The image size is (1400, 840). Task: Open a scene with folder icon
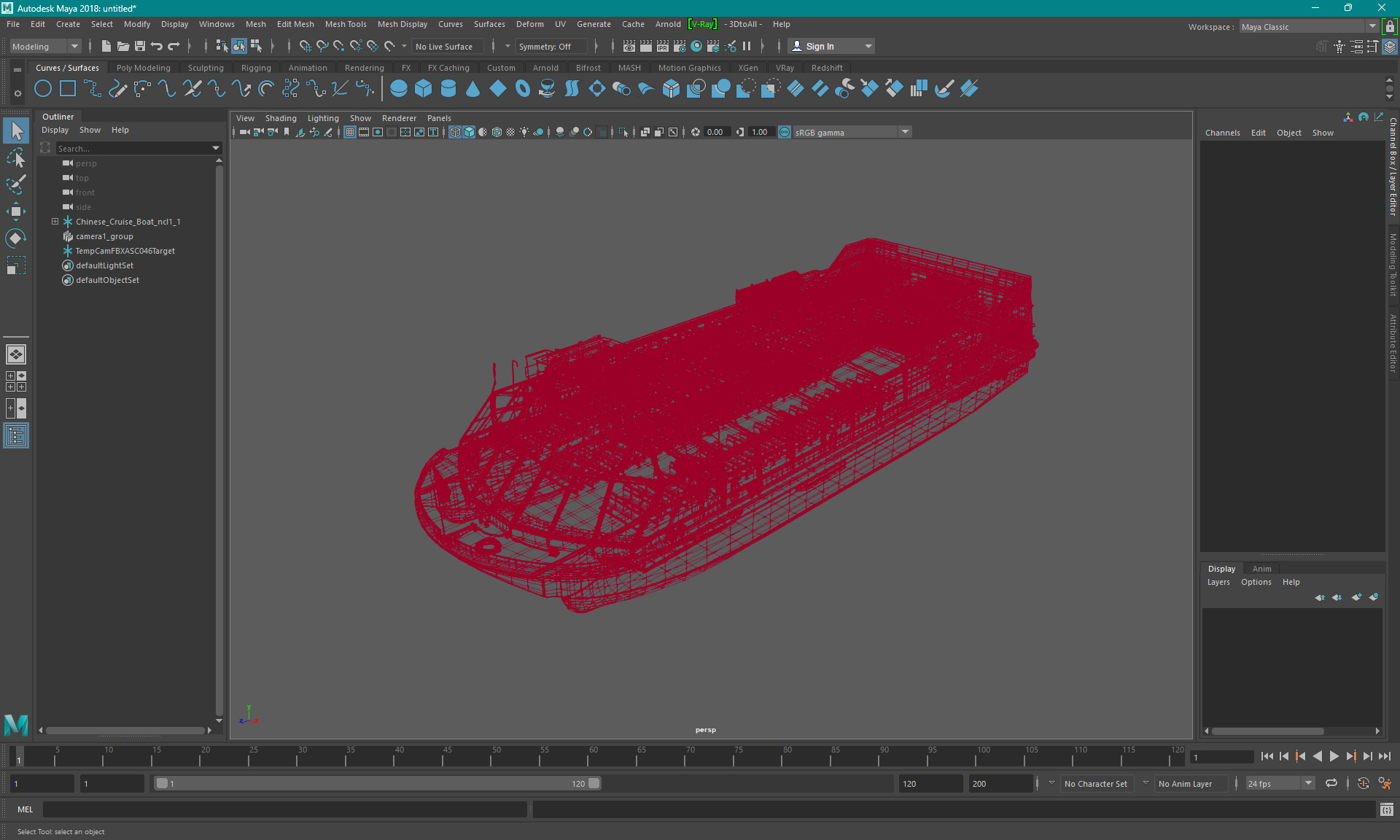123,46
